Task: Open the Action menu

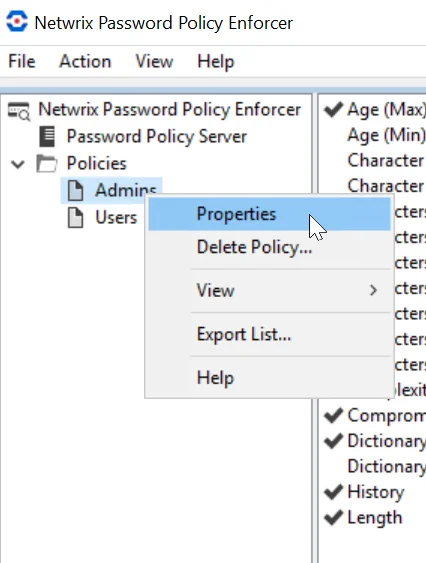Action: (x=85, y=61)
